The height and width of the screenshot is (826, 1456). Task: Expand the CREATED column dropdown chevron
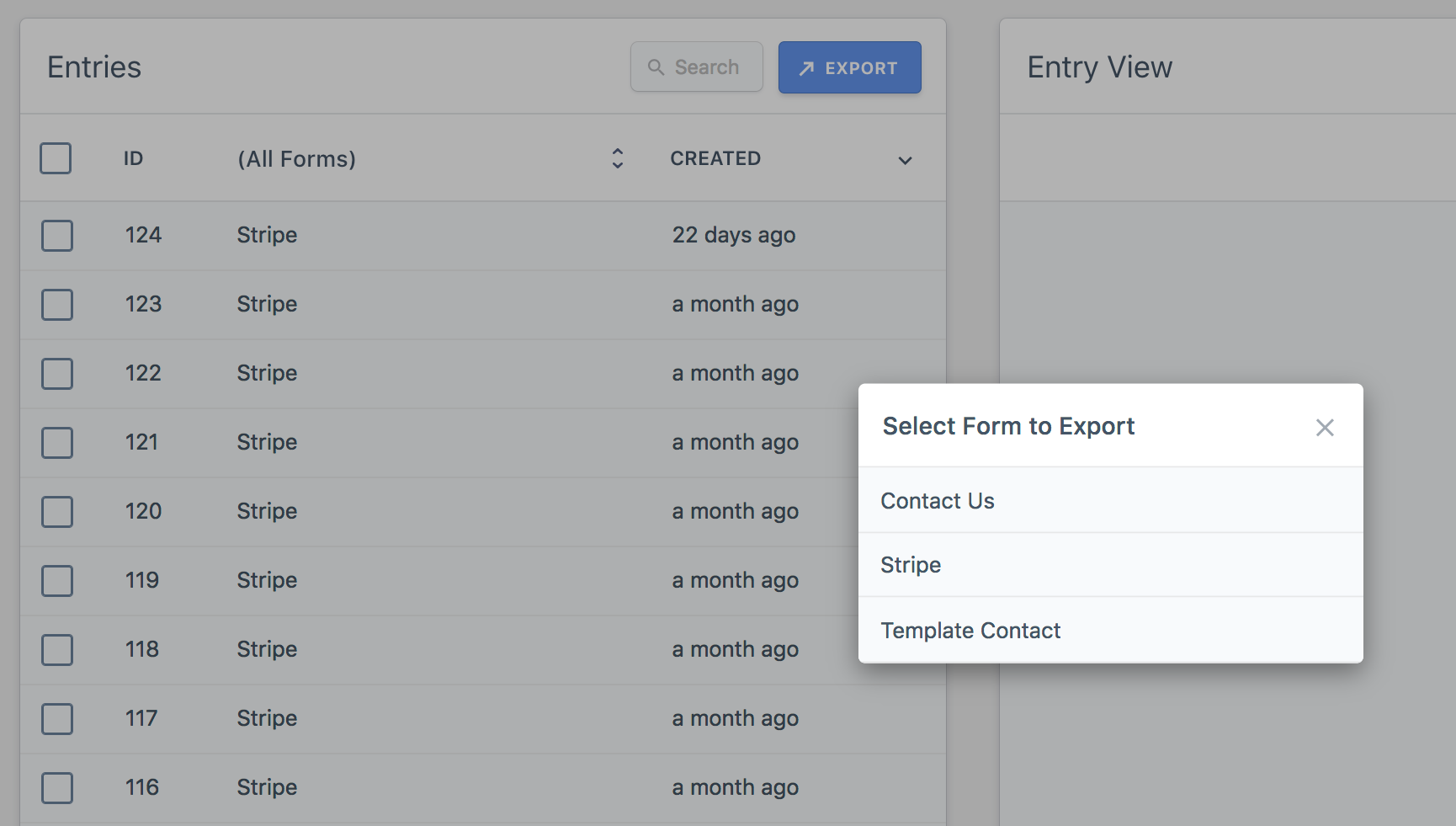click(x=905, y=160)
